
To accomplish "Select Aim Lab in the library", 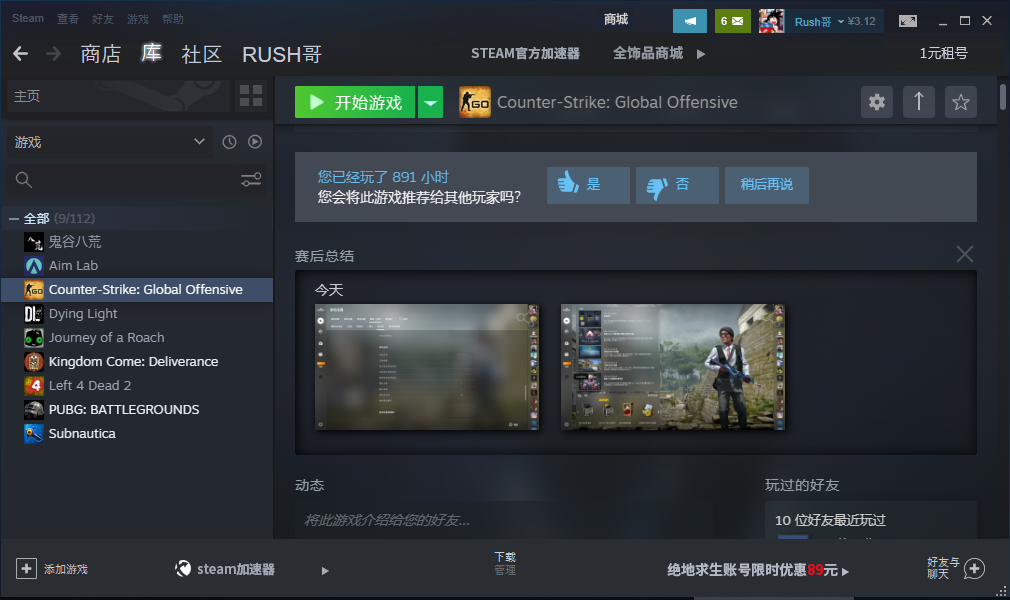I will pyautogui.click(x=137, y=266).
